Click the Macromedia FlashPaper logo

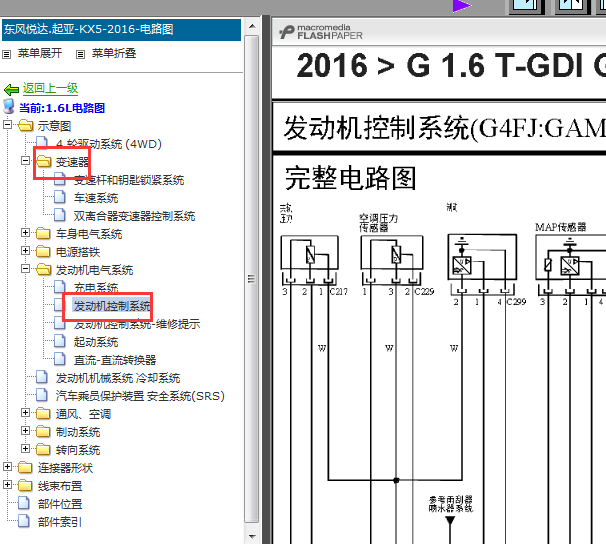pyautogui.click(x=321, y=32)
